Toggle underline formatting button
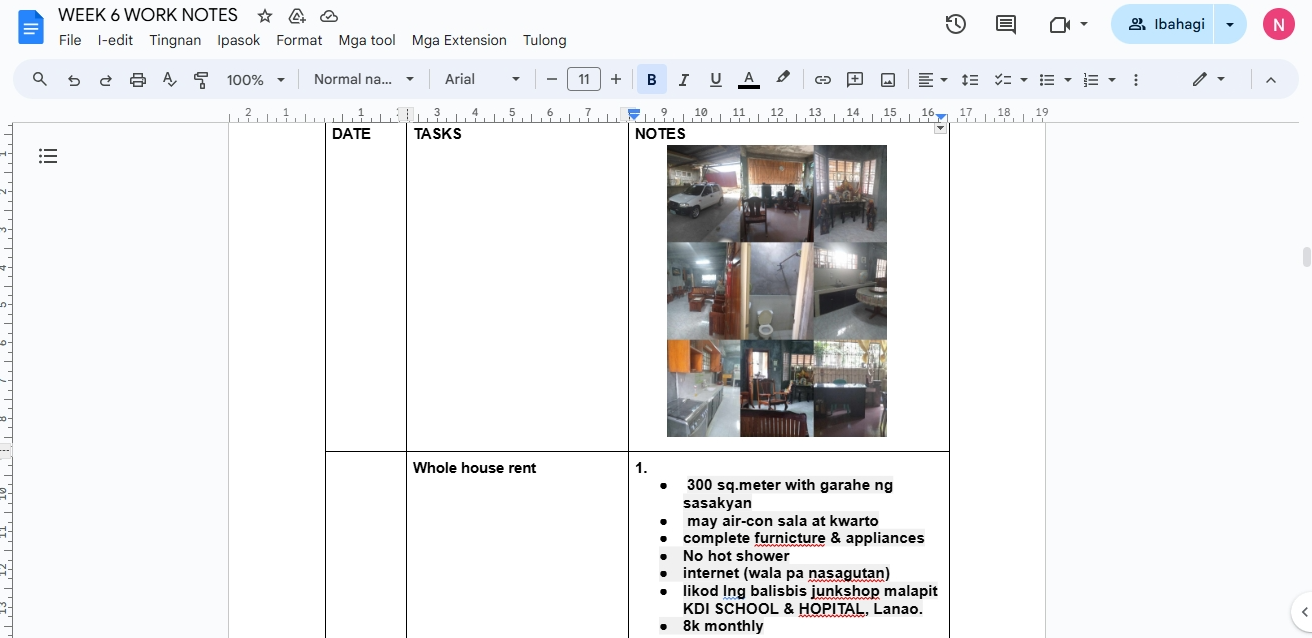The image size is (1312, 638). (716, 80)
